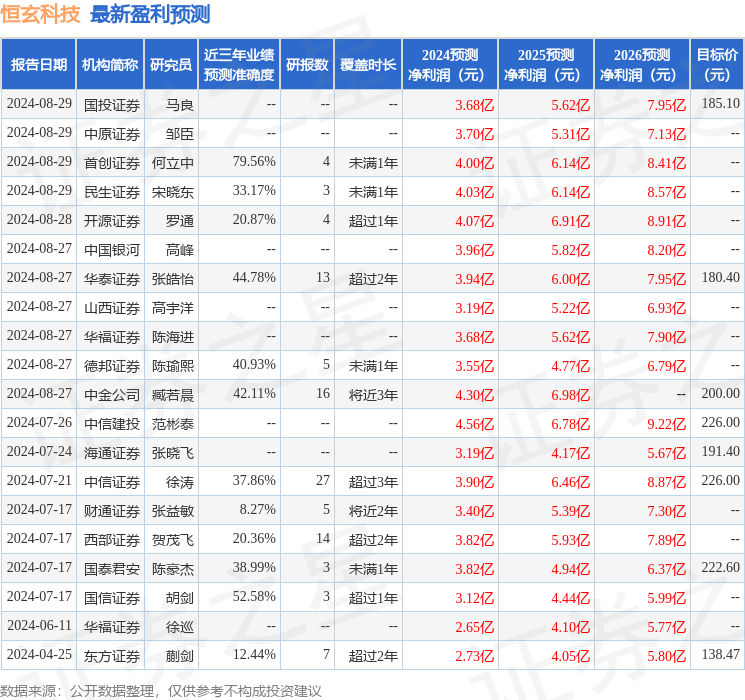The image size is (745, 700).
Task: Click 财通证券 institution cell
Action: [x=112, y=511]
